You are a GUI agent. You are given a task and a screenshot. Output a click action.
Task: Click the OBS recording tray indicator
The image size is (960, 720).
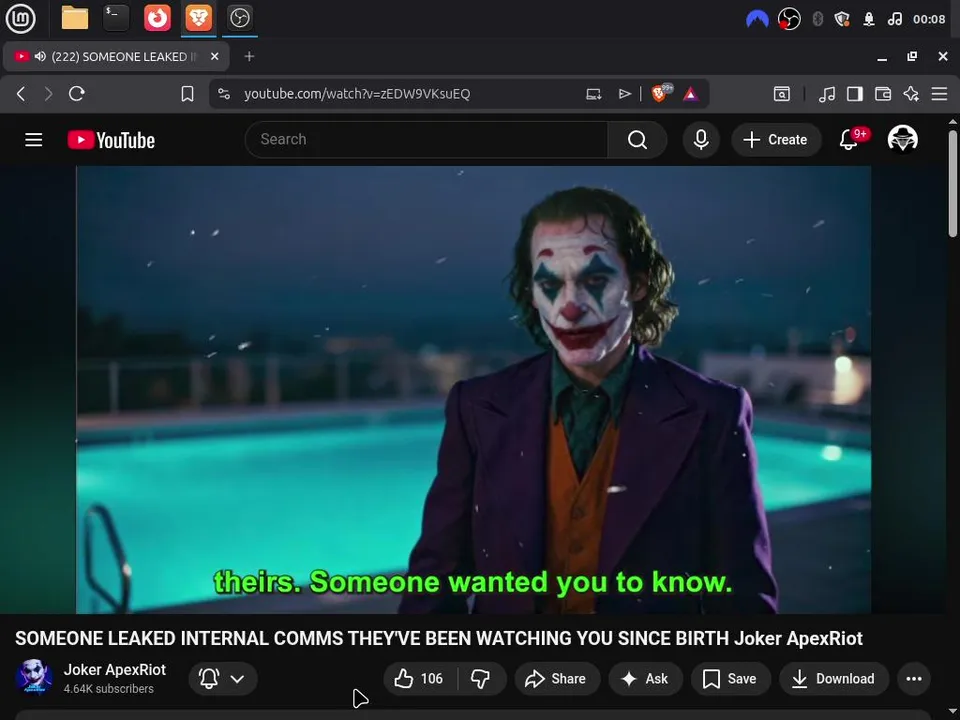789,20
